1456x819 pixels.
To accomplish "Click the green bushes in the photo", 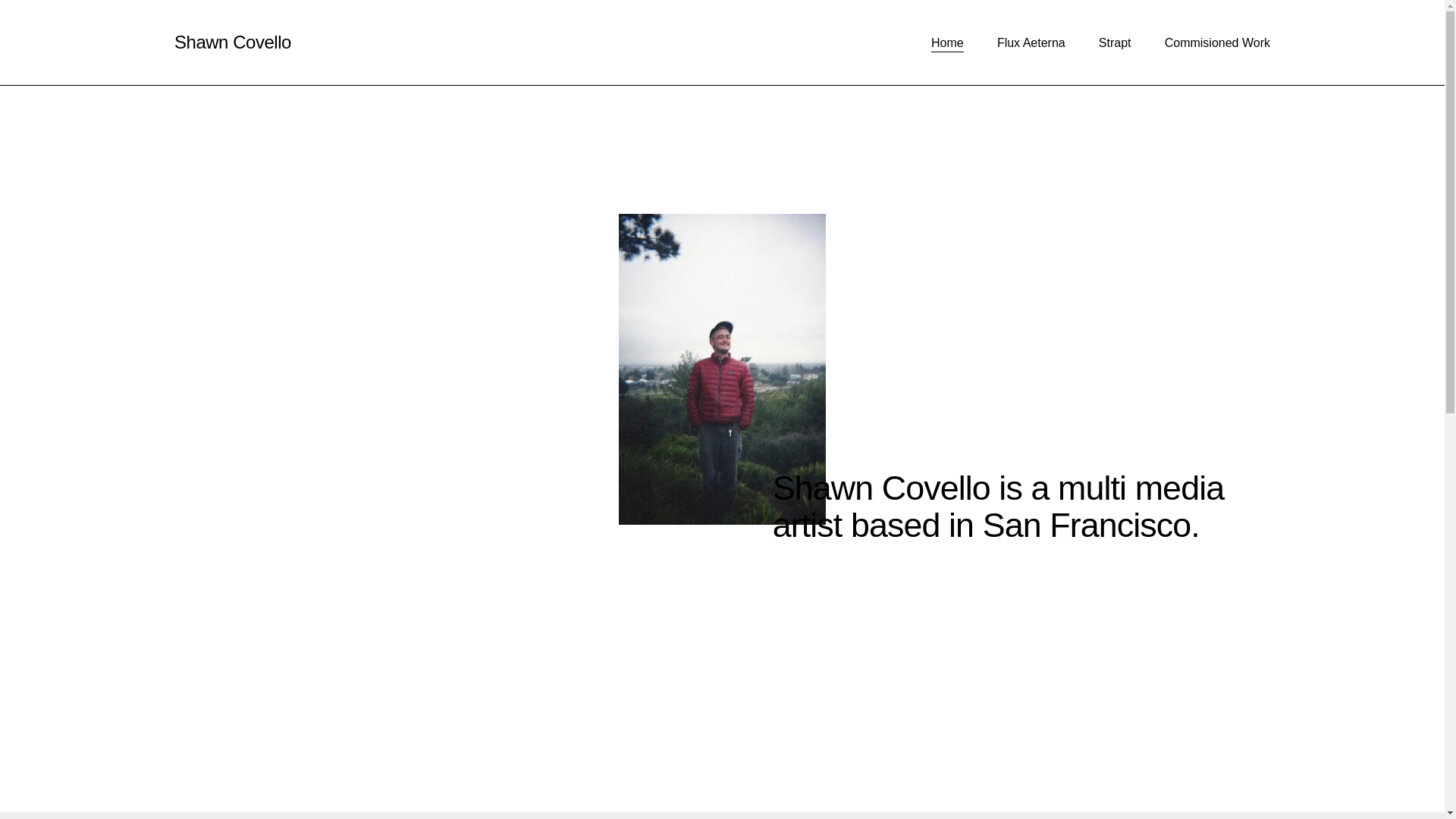I will tap(652, 470).
